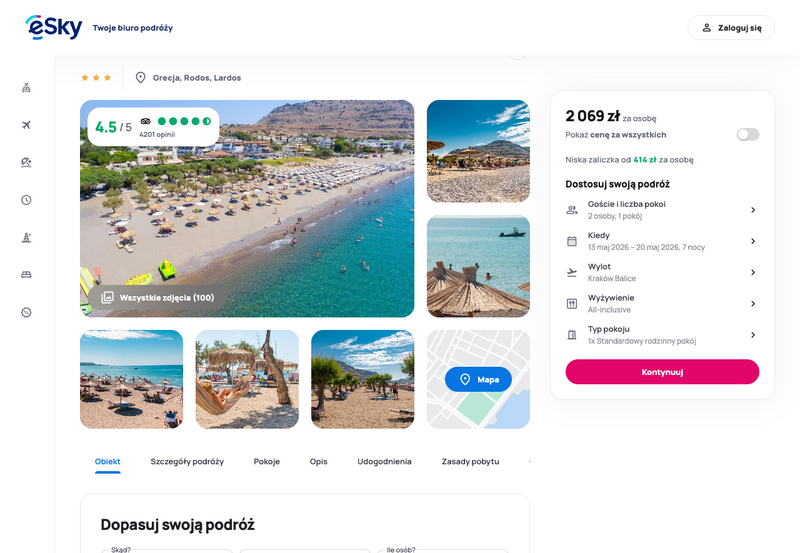
Task: Open the clock last-minute icon in sidebar
Action: point(27,200)
